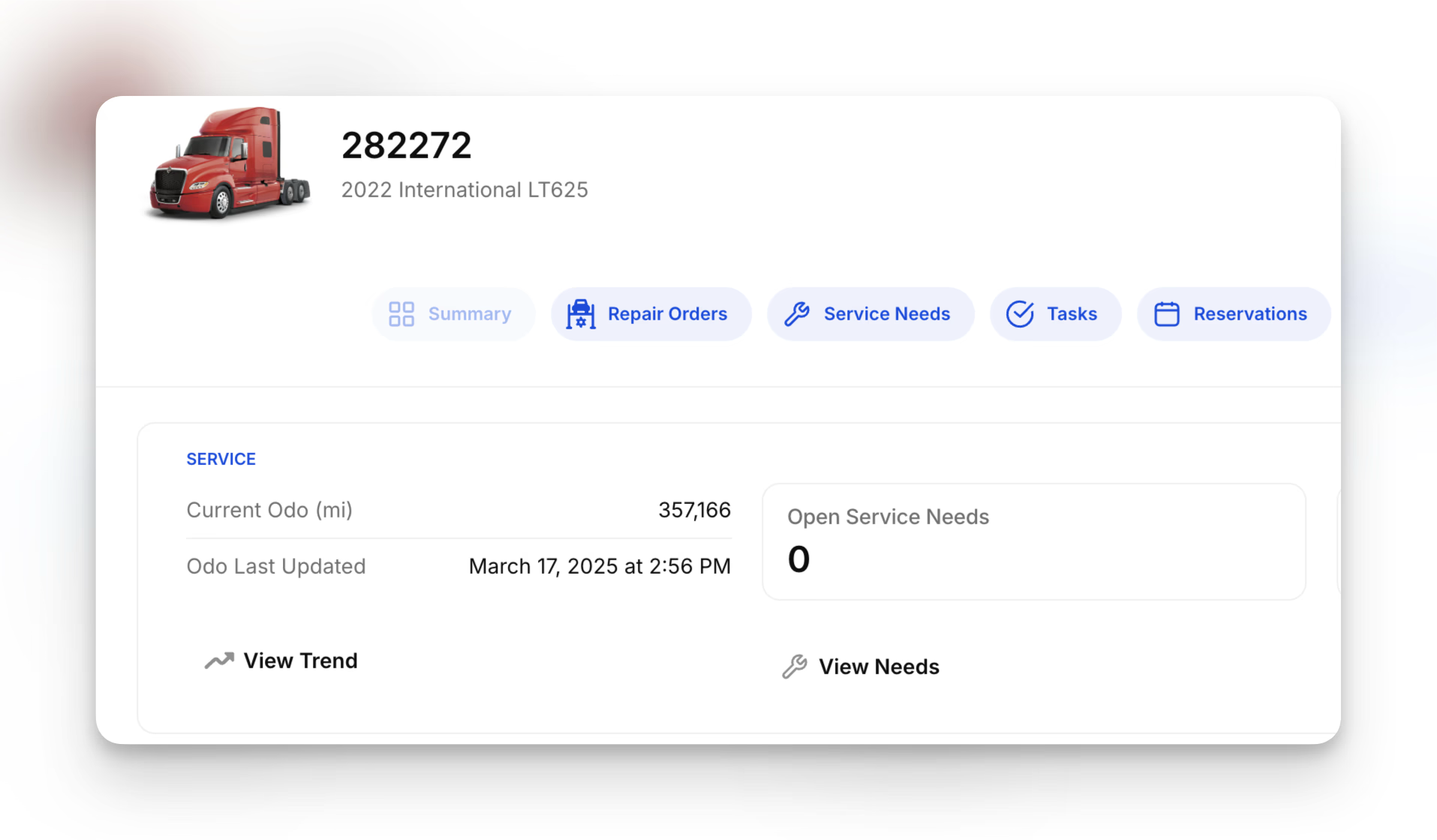This screenshot has width=1437, height=840.
Task: Open the Reservations tab
Action: (x=1249, y=314)
